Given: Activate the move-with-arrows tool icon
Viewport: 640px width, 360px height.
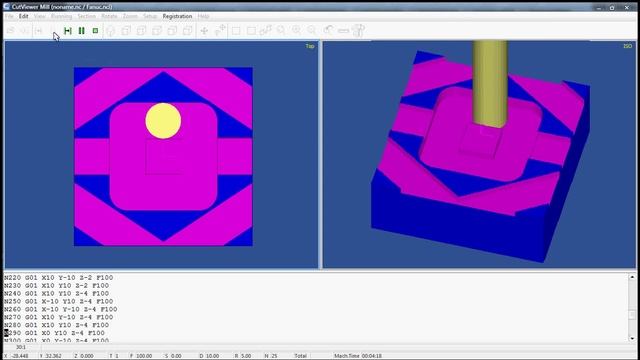Looking at the screenshot, I should (220, 30).
